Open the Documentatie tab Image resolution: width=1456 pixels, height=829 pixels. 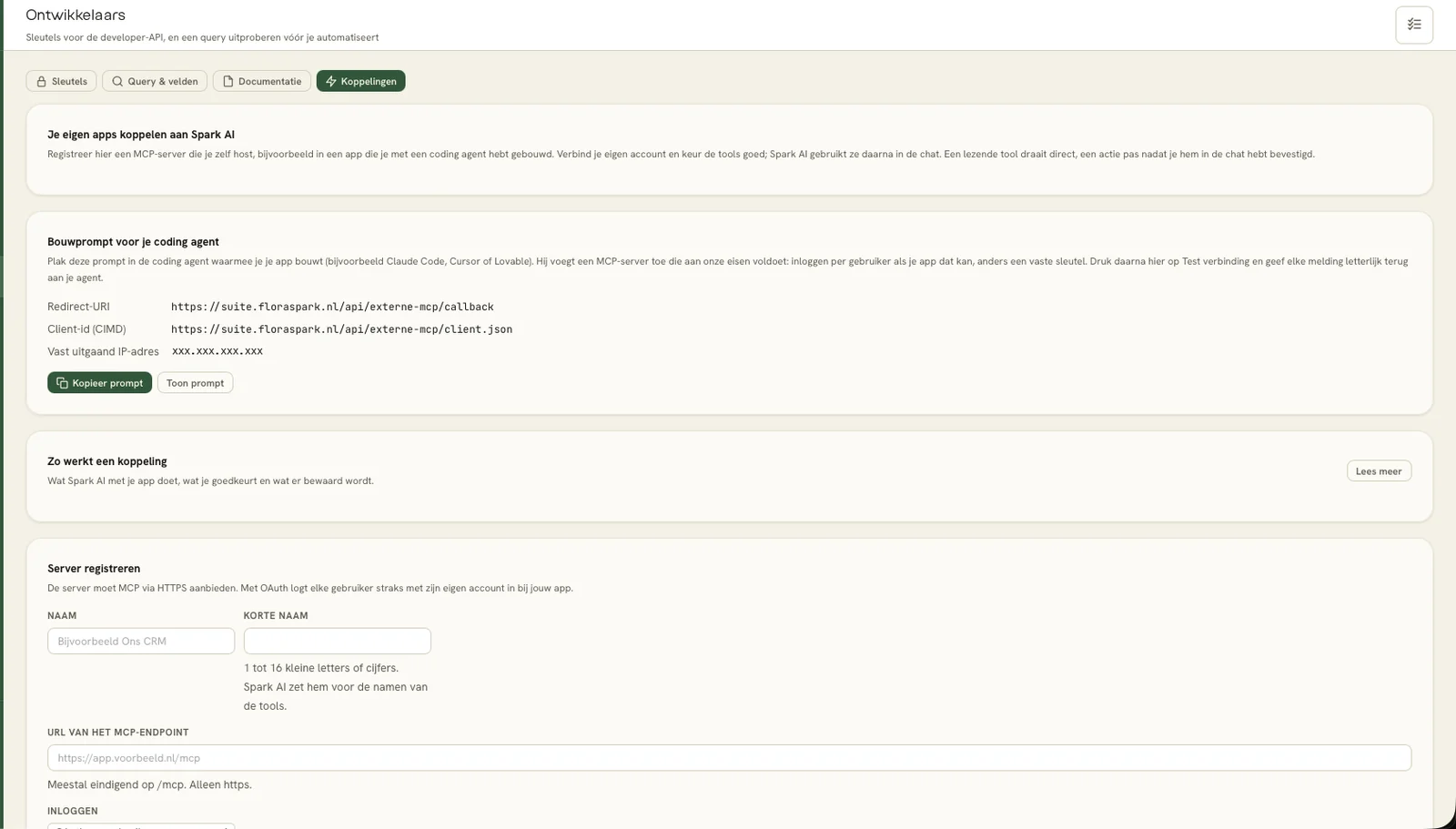coord(262,81)
